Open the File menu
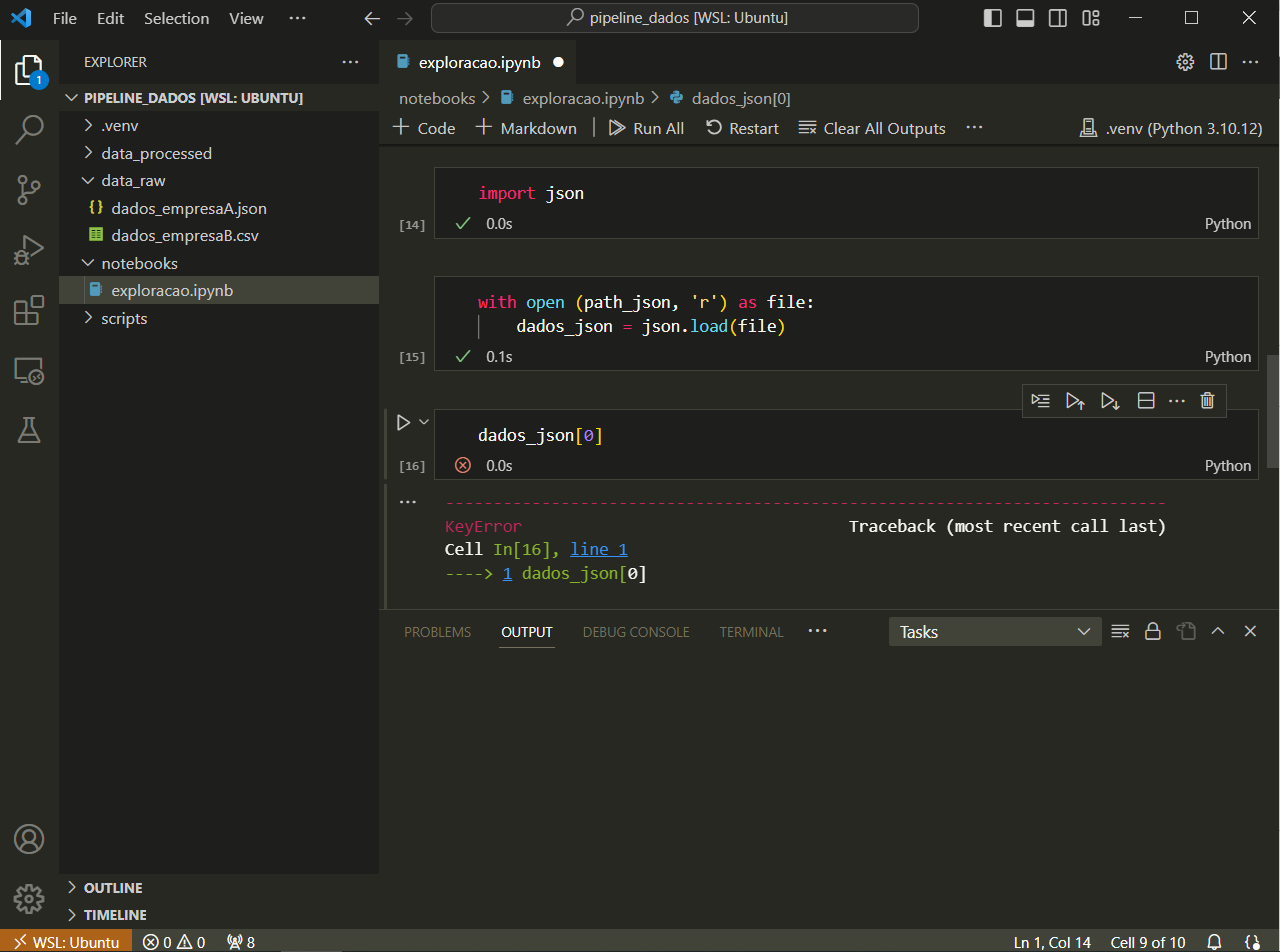This screenshot has width=1280, height=952. coord(64,18)
